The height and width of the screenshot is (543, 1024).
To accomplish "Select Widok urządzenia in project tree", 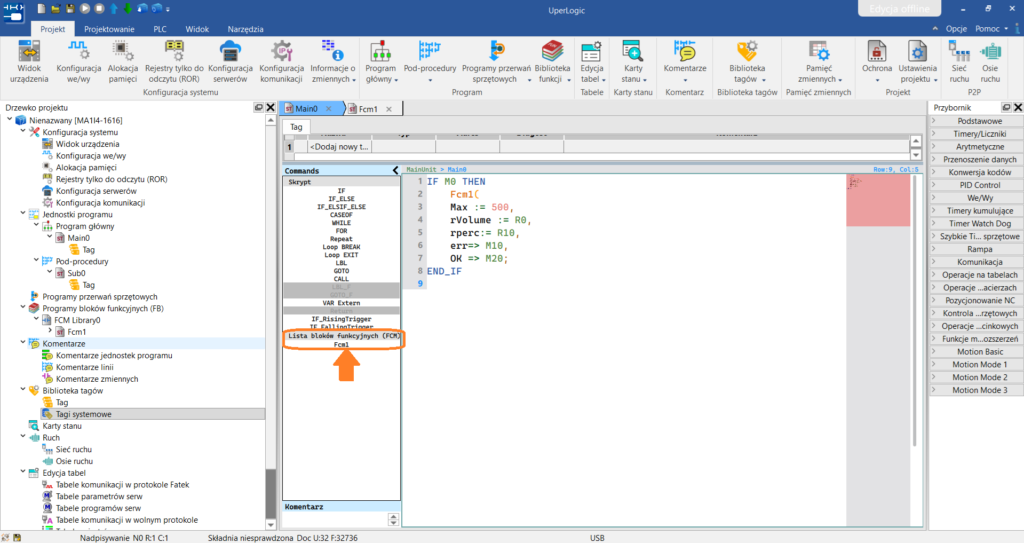I will (x=88, y=143).
